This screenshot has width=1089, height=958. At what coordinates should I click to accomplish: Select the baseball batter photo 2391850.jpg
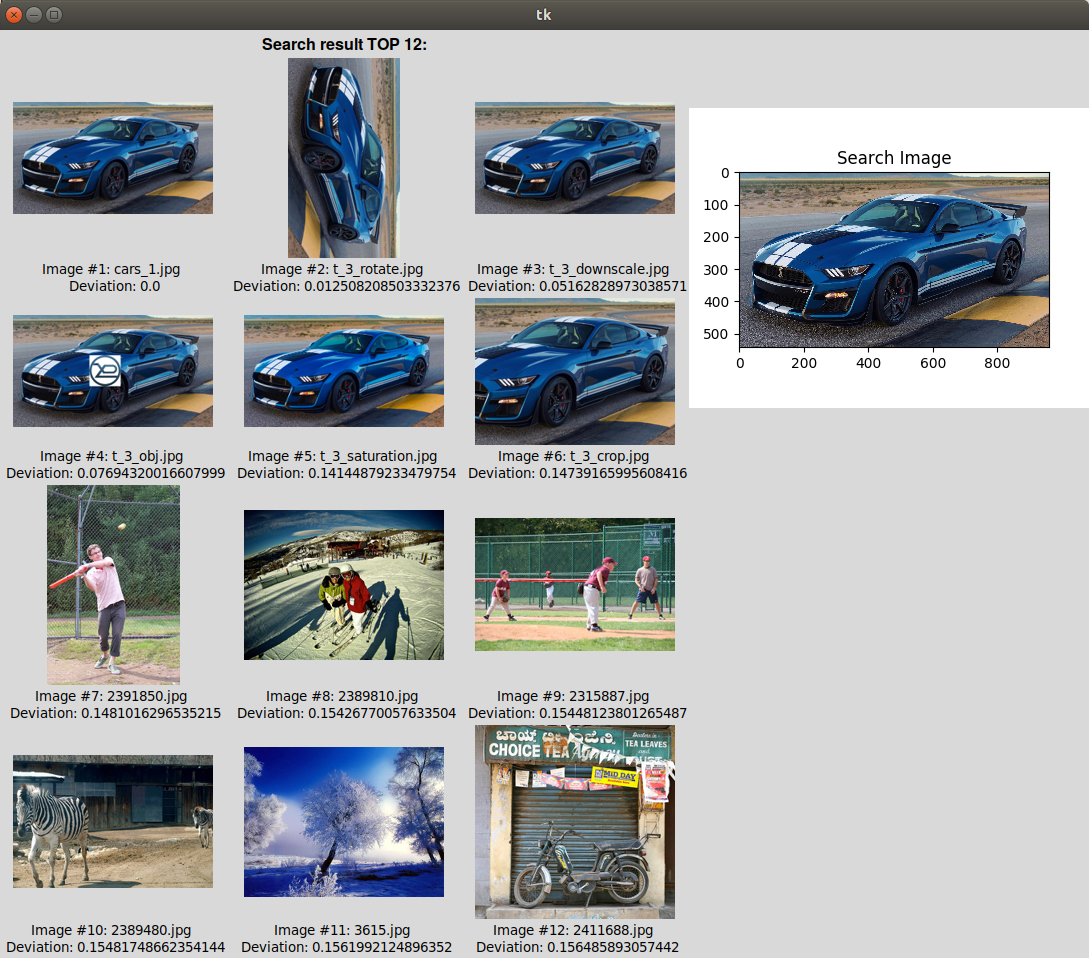[x=113, y=584]
